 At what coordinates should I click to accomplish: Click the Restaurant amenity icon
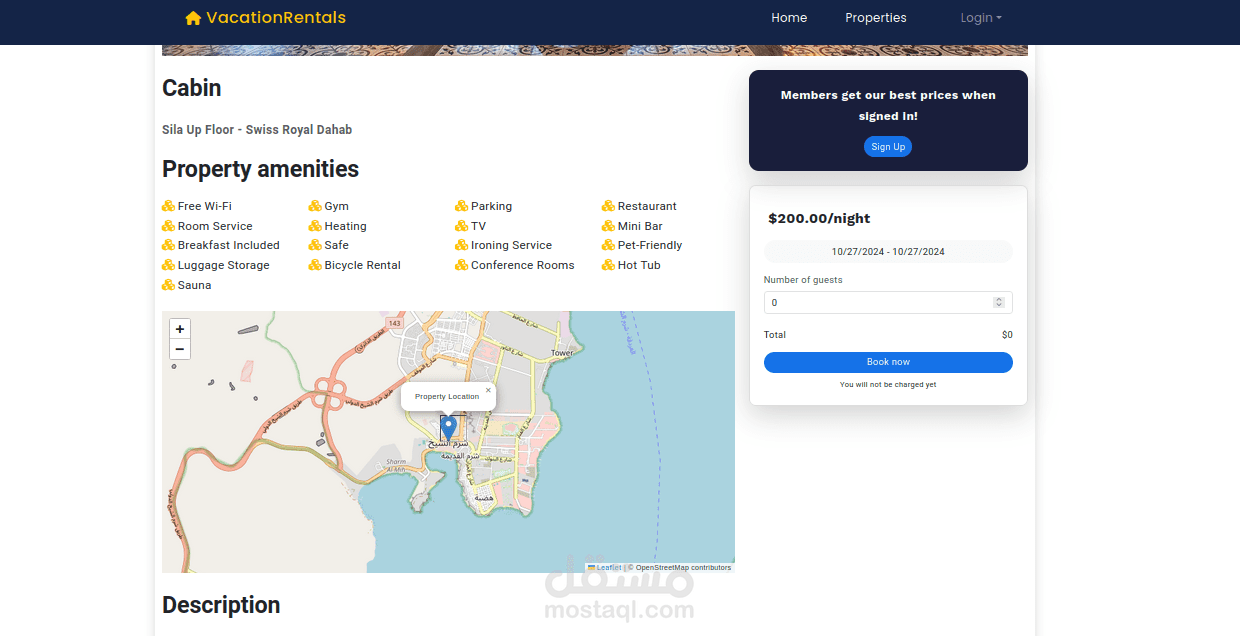[x=608, y=206]
